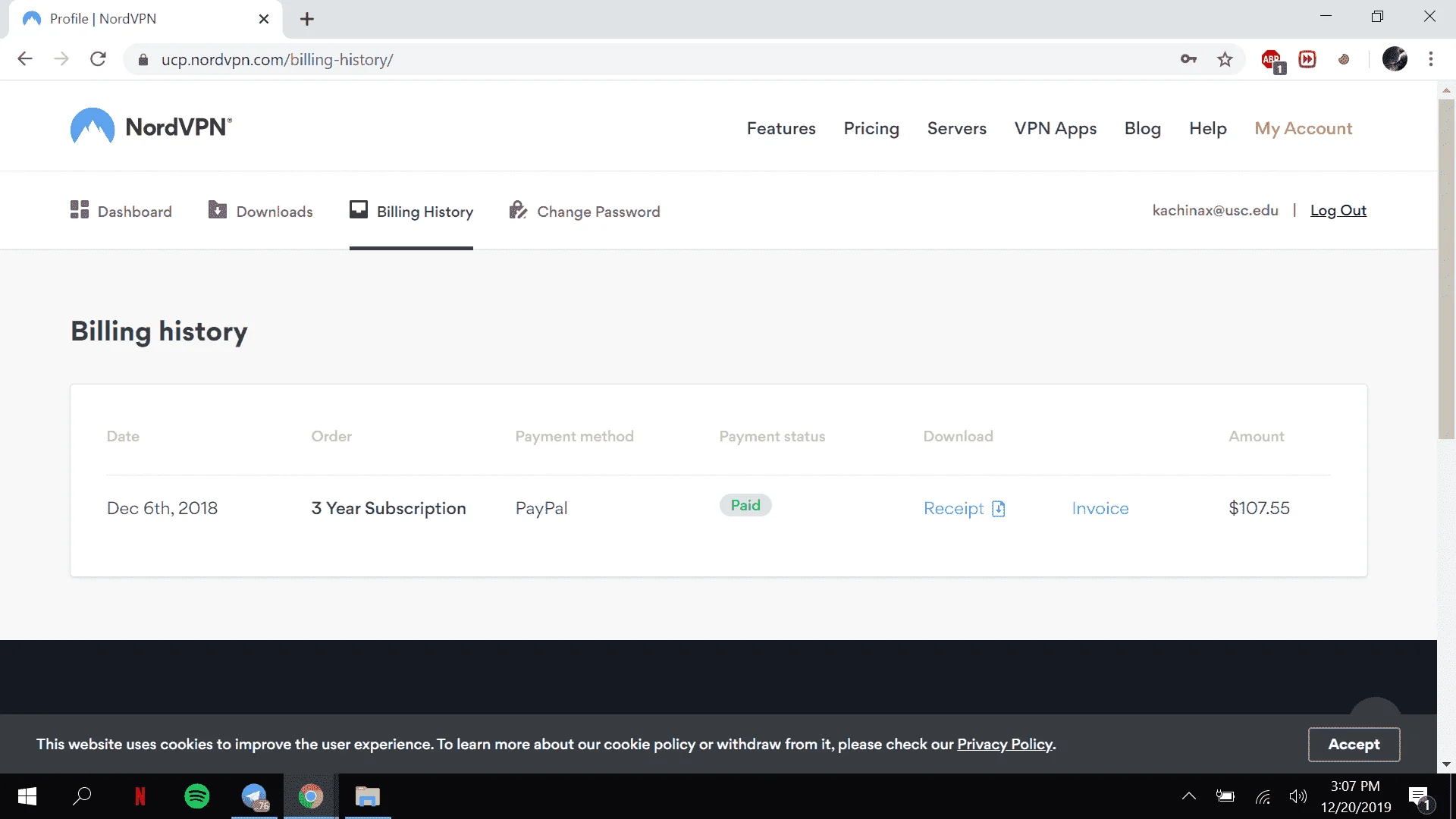Click the red video downloader extension icon
This screenshot has height=819, width=1456.
click(1307, 59)
